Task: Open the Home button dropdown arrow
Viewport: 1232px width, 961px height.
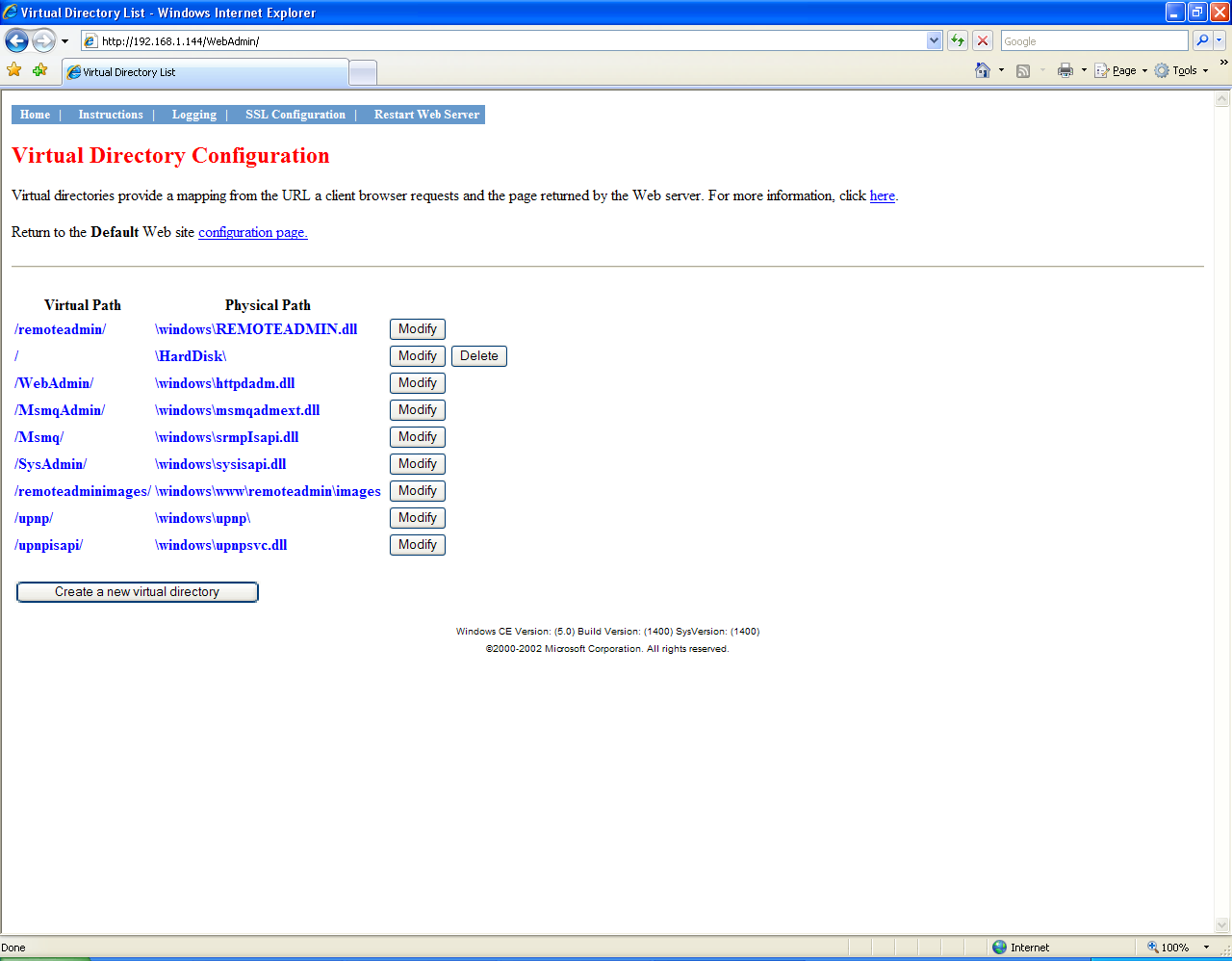Action: [x=1001, y=70]
